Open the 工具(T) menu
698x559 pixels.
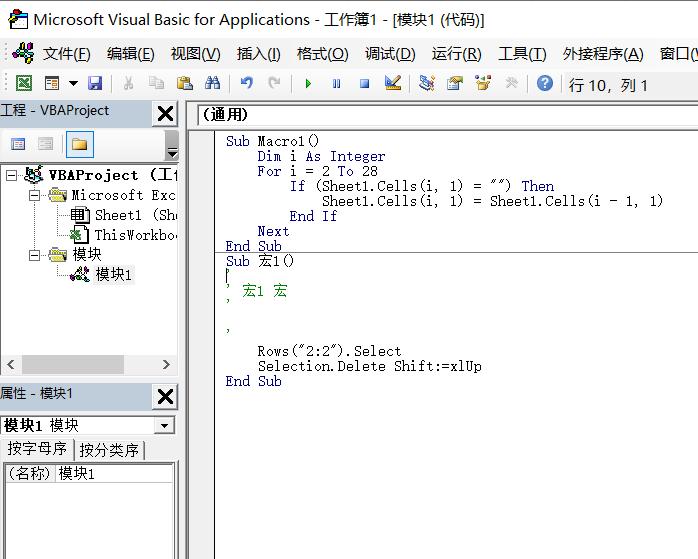pos(523,54)
